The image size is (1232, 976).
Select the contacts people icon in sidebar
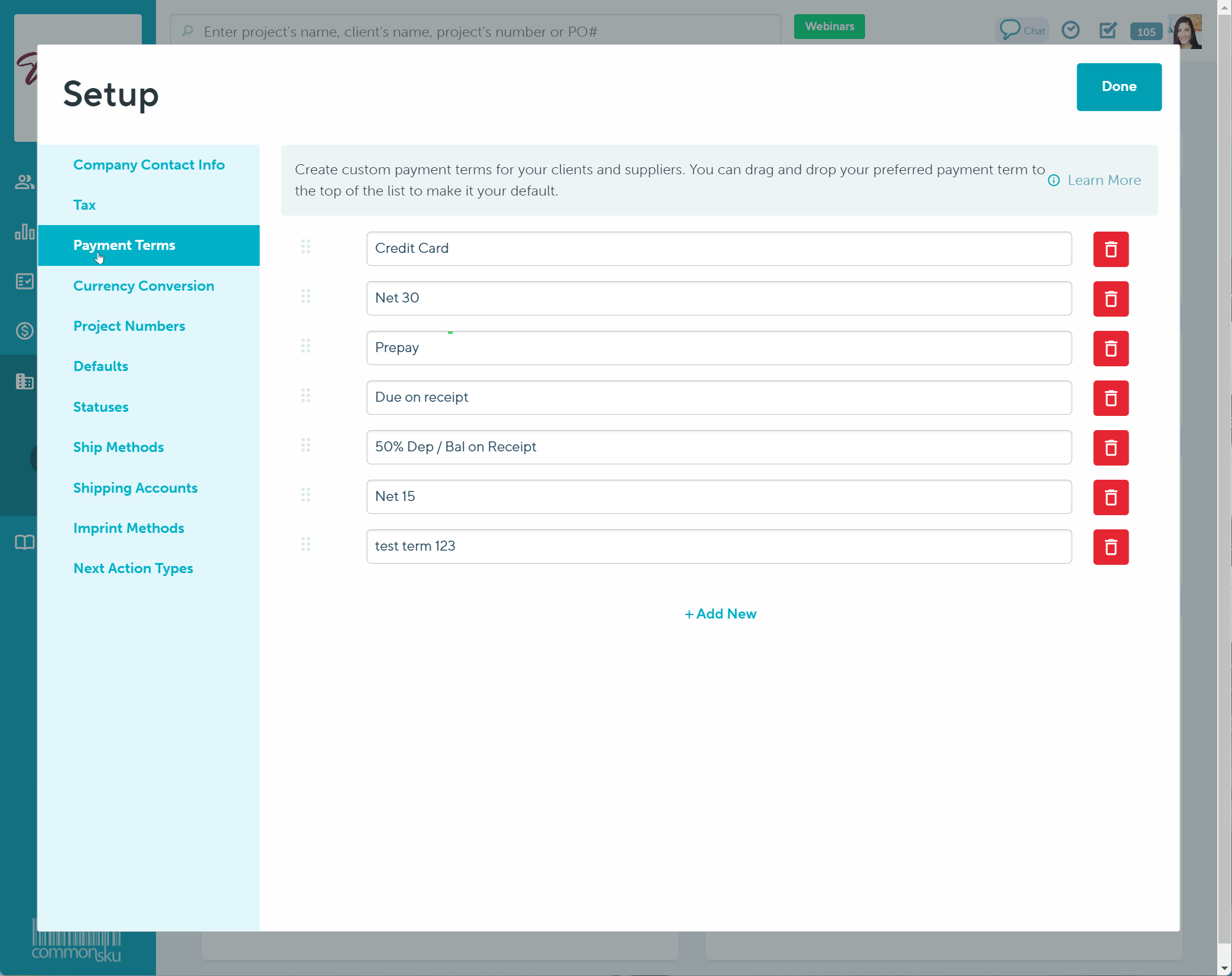click(x=24, y=182)
